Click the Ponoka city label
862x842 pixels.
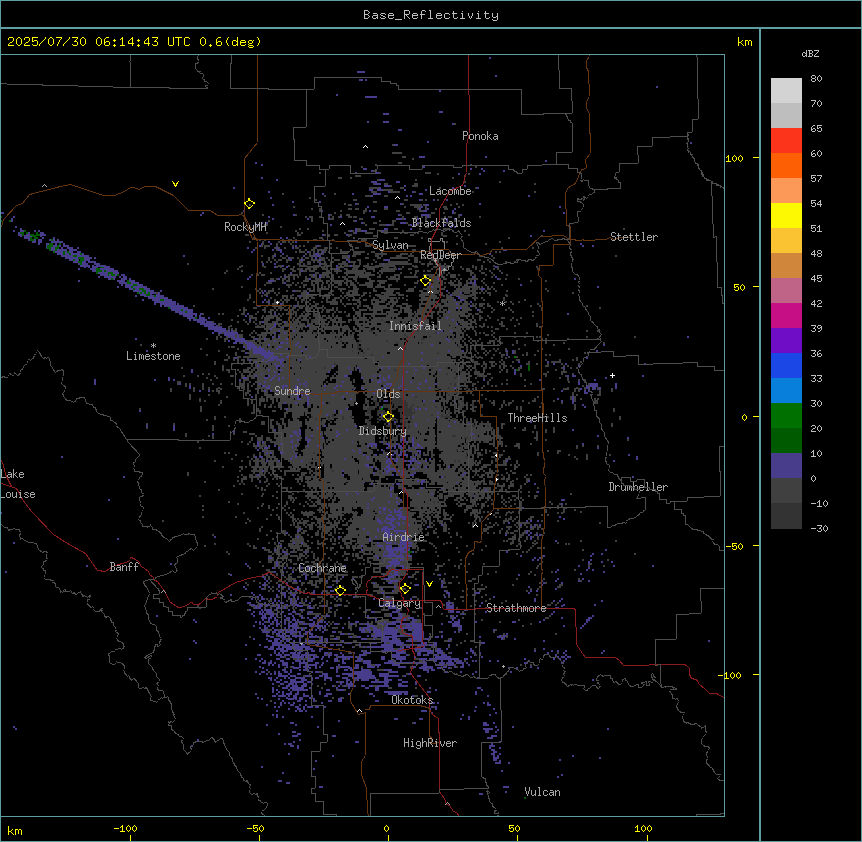tap(480, 136)
